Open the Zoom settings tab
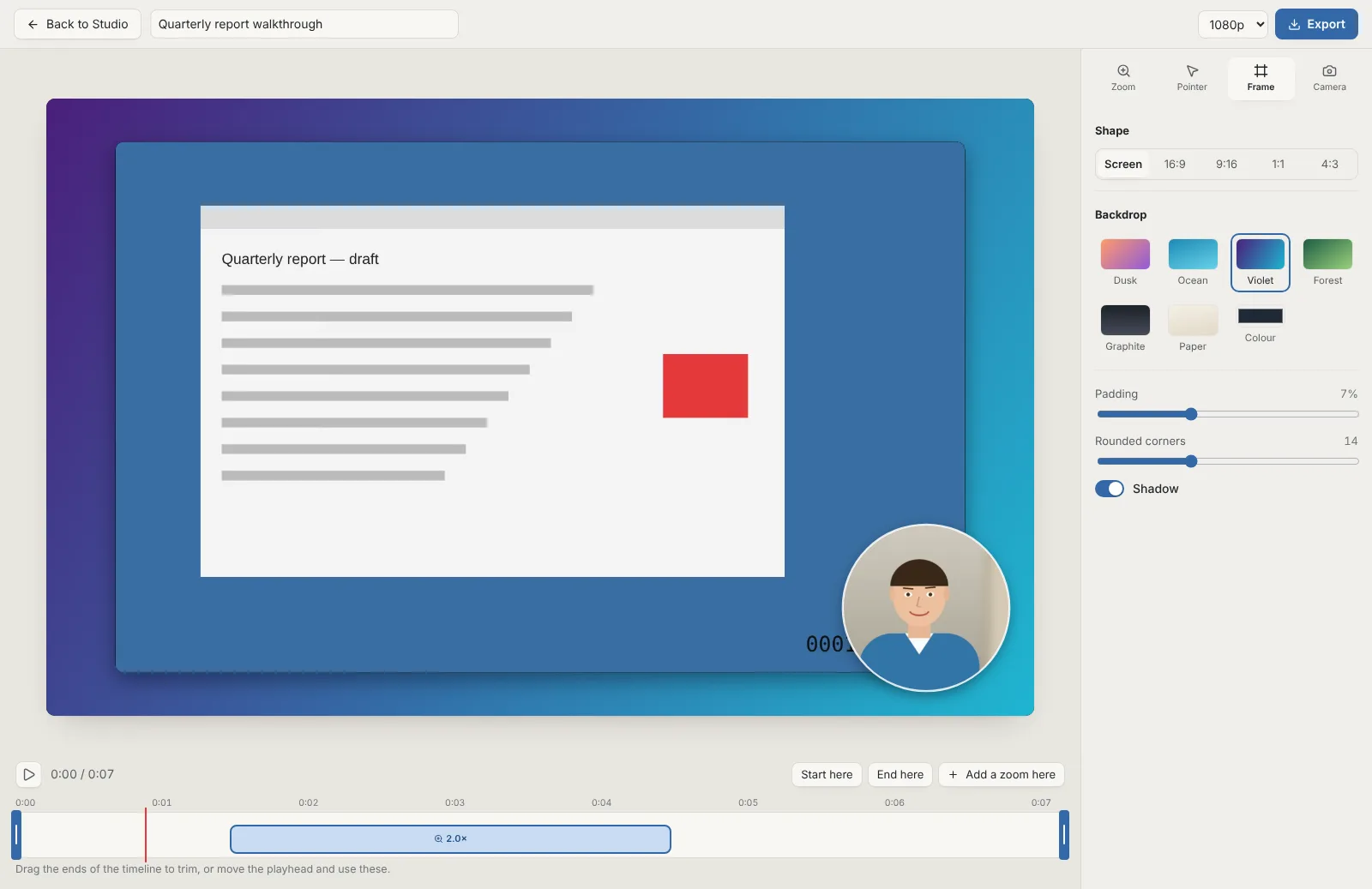This screenshot has height=889, width=1372. click(1123, 78)
